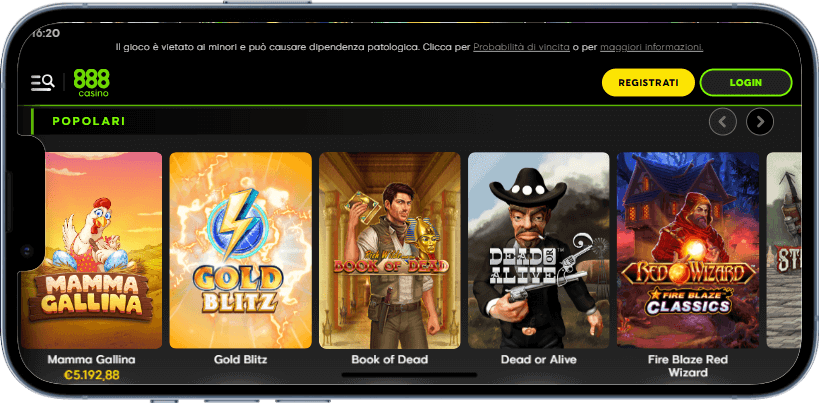The height and width of the screenshot is (403, 819).
Task: Go back with the left carousel arrow
Action: click(x=723, y=122)
